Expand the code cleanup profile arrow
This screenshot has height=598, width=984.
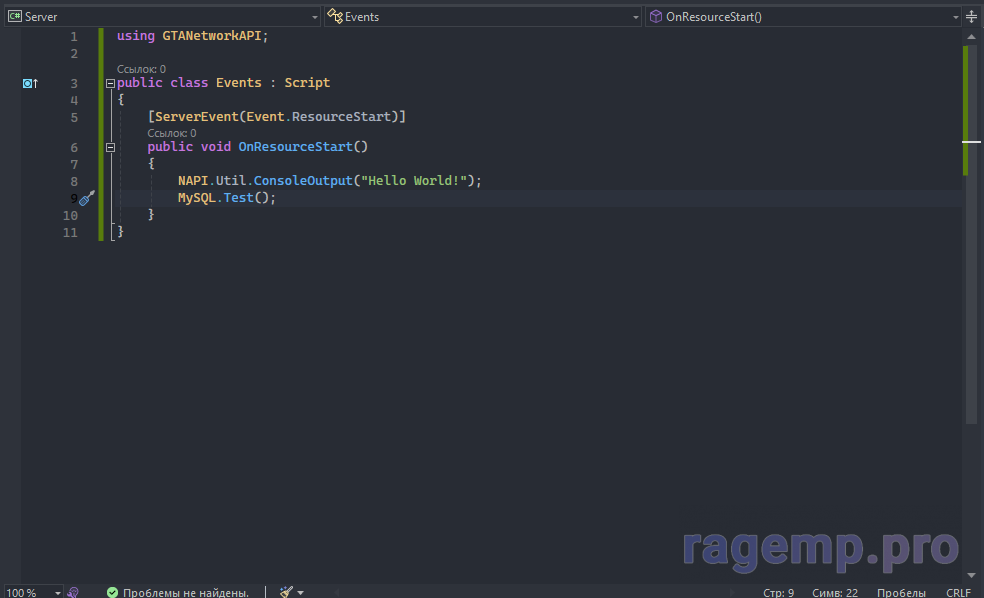coord(301,592)
